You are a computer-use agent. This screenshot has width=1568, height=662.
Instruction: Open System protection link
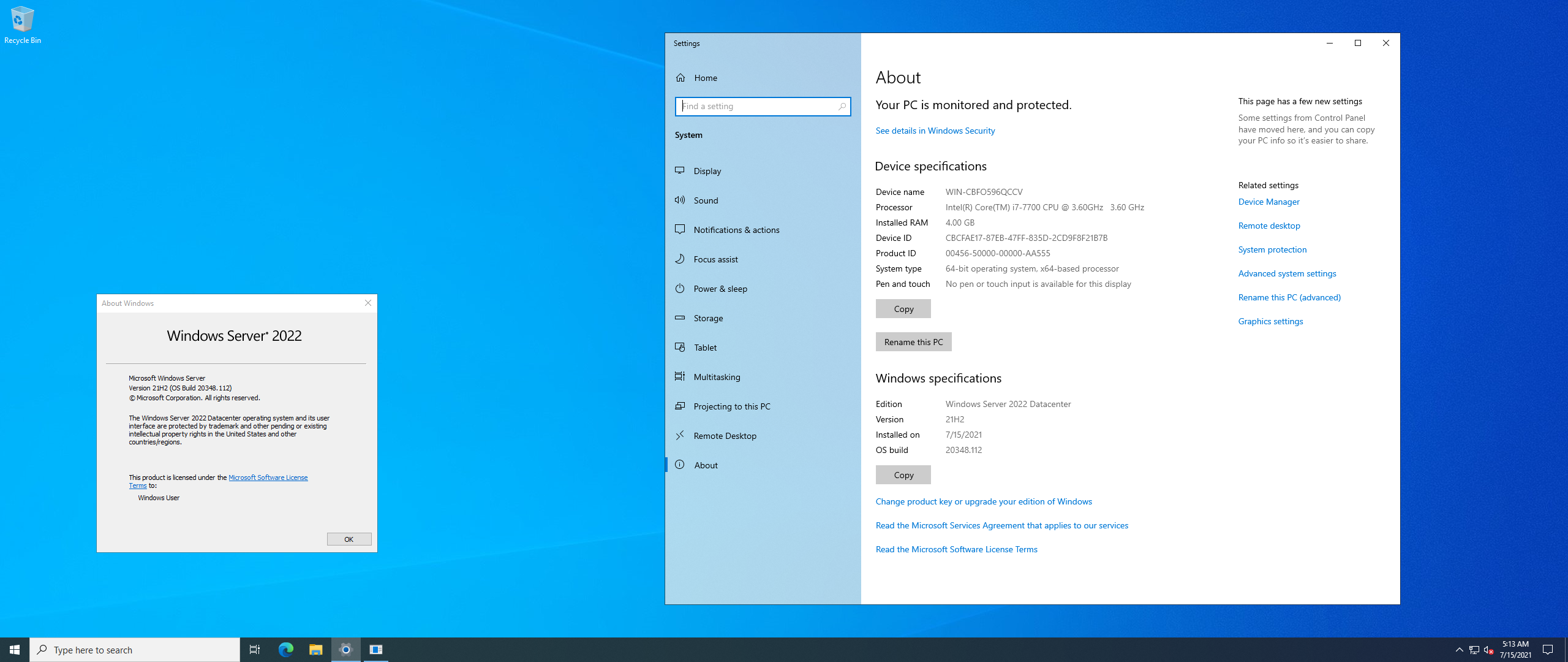[1272, 249]
